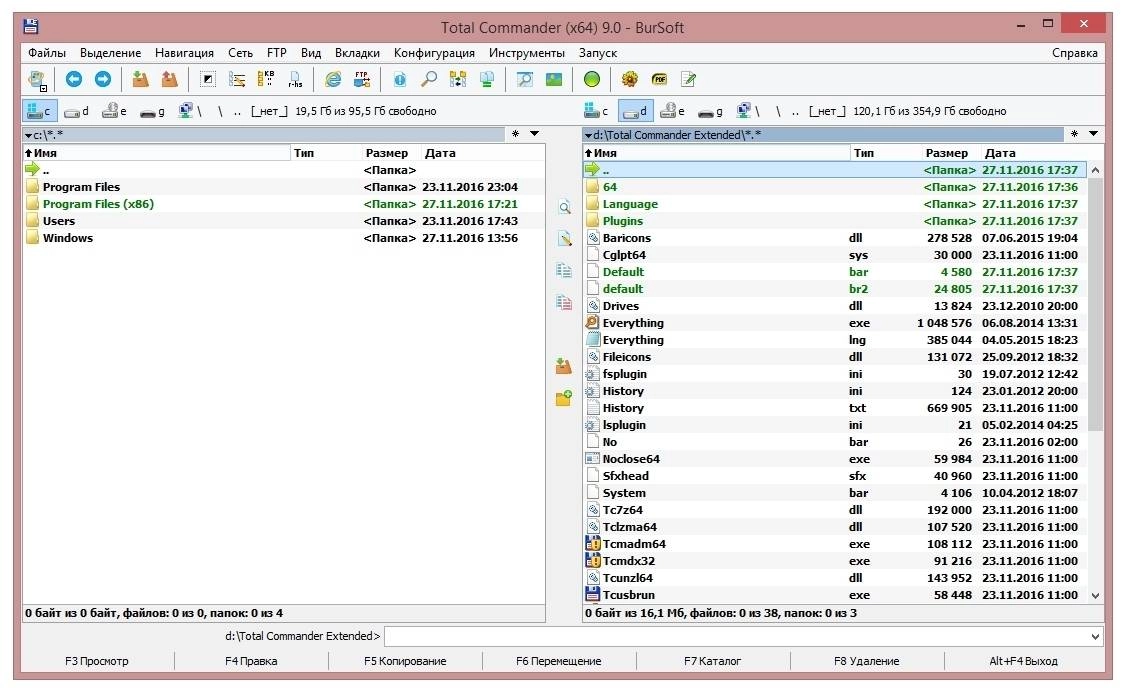Click the picture thumbnail toolbar icon
The width and height of the screenshot is (1130, 699).
(553, 79)
